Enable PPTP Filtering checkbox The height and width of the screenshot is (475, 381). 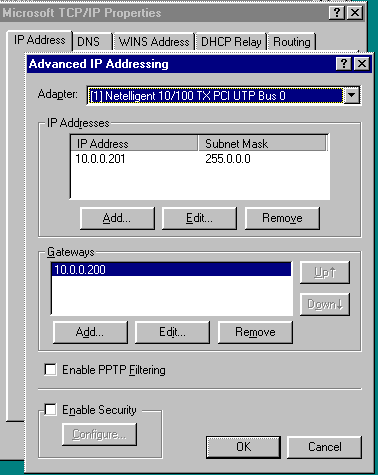[x=50, y=370]
